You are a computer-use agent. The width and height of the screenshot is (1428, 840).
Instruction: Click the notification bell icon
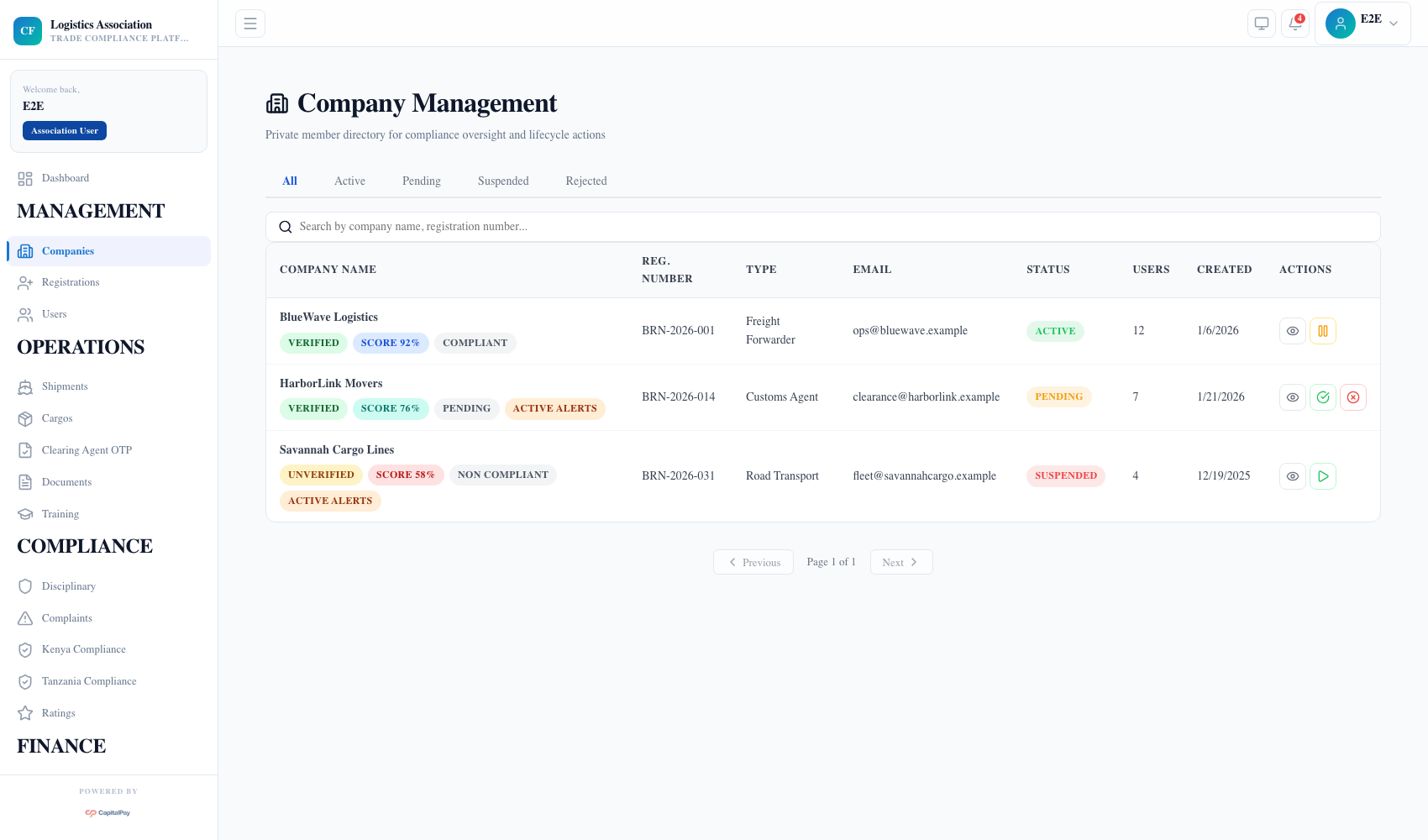[1295, 24]
